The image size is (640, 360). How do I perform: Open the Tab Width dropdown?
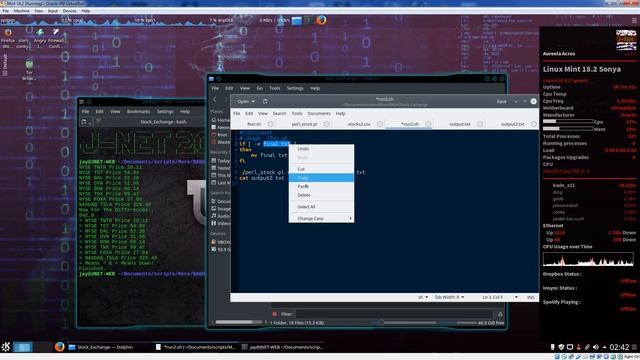449,297
